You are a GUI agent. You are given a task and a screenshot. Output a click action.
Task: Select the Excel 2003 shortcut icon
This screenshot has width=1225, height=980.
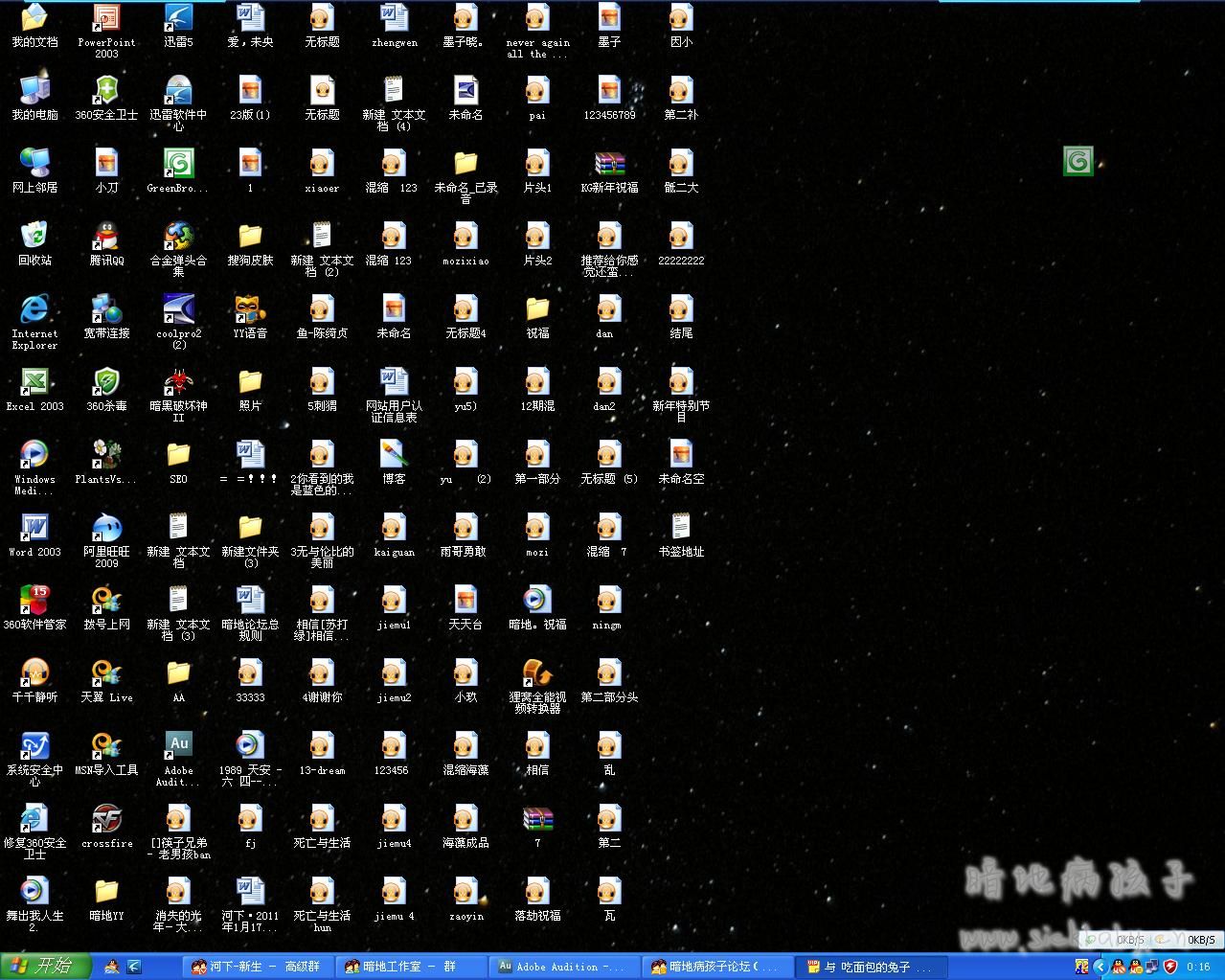pos(34,382)
